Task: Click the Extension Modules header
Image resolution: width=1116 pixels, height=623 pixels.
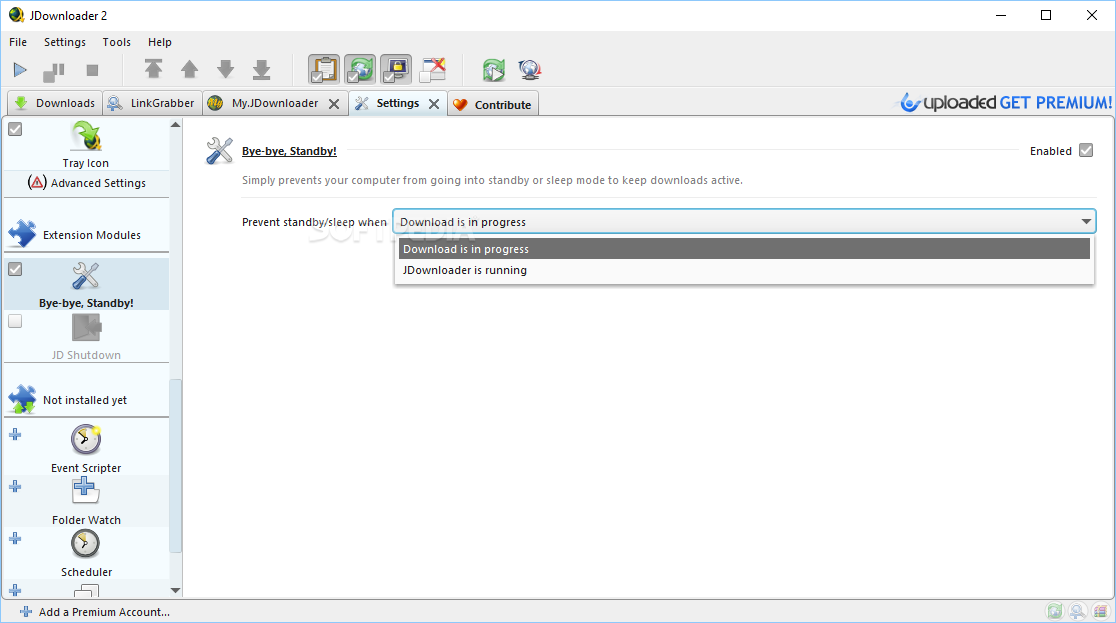Action: coord(86,234)
